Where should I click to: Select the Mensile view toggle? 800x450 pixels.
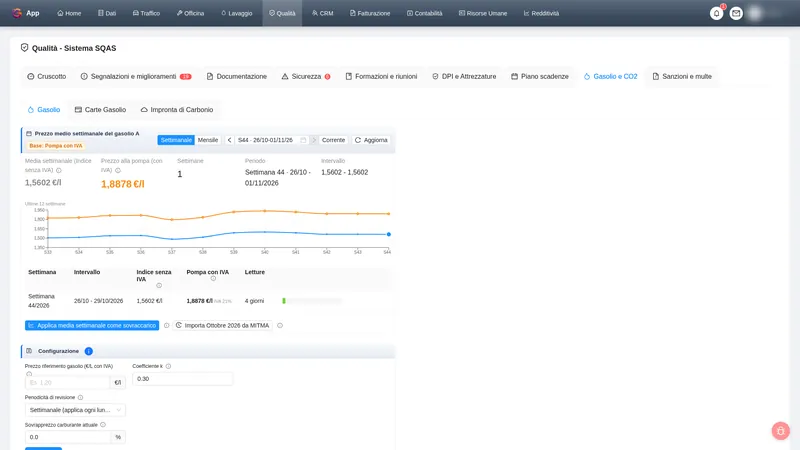[x=208, y=140]
